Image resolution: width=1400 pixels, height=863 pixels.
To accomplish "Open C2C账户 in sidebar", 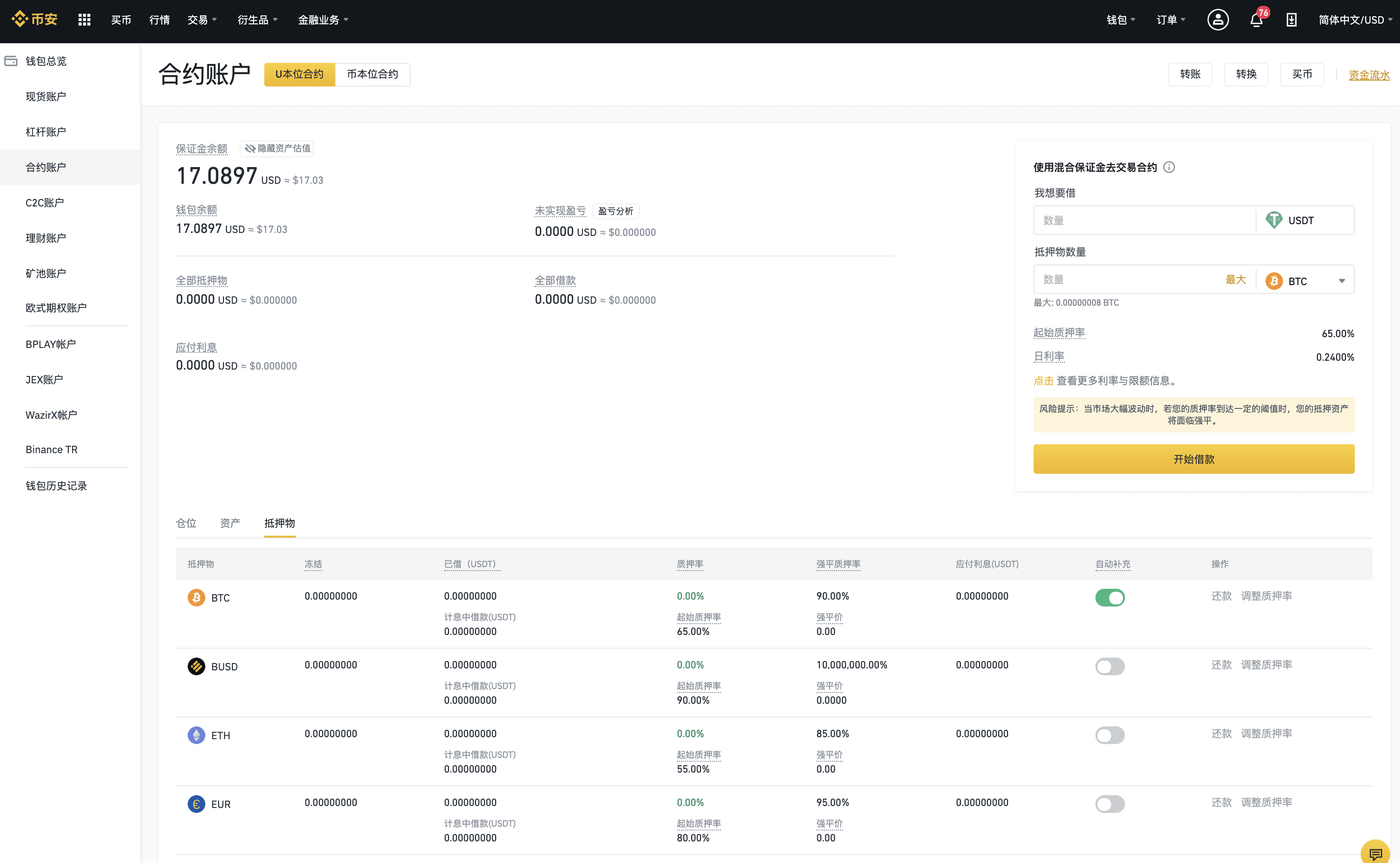I will pos(45,202).
